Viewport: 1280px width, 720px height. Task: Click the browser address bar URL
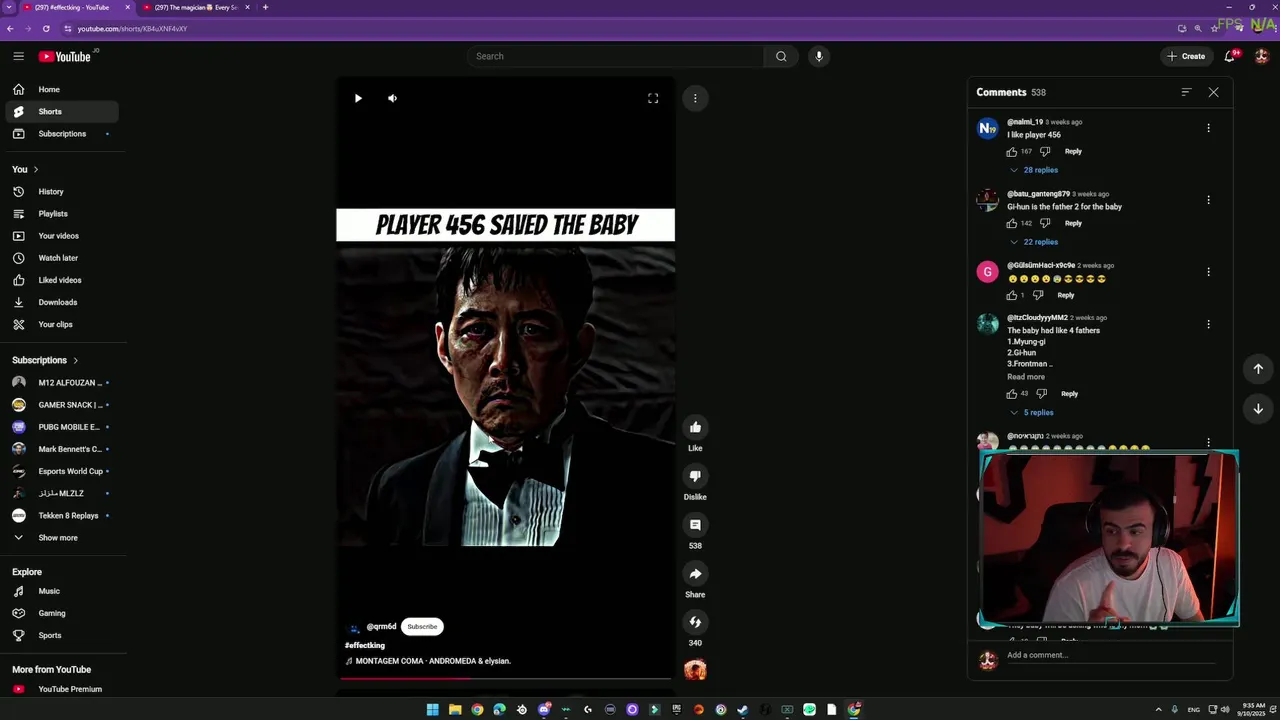(132, 29)
